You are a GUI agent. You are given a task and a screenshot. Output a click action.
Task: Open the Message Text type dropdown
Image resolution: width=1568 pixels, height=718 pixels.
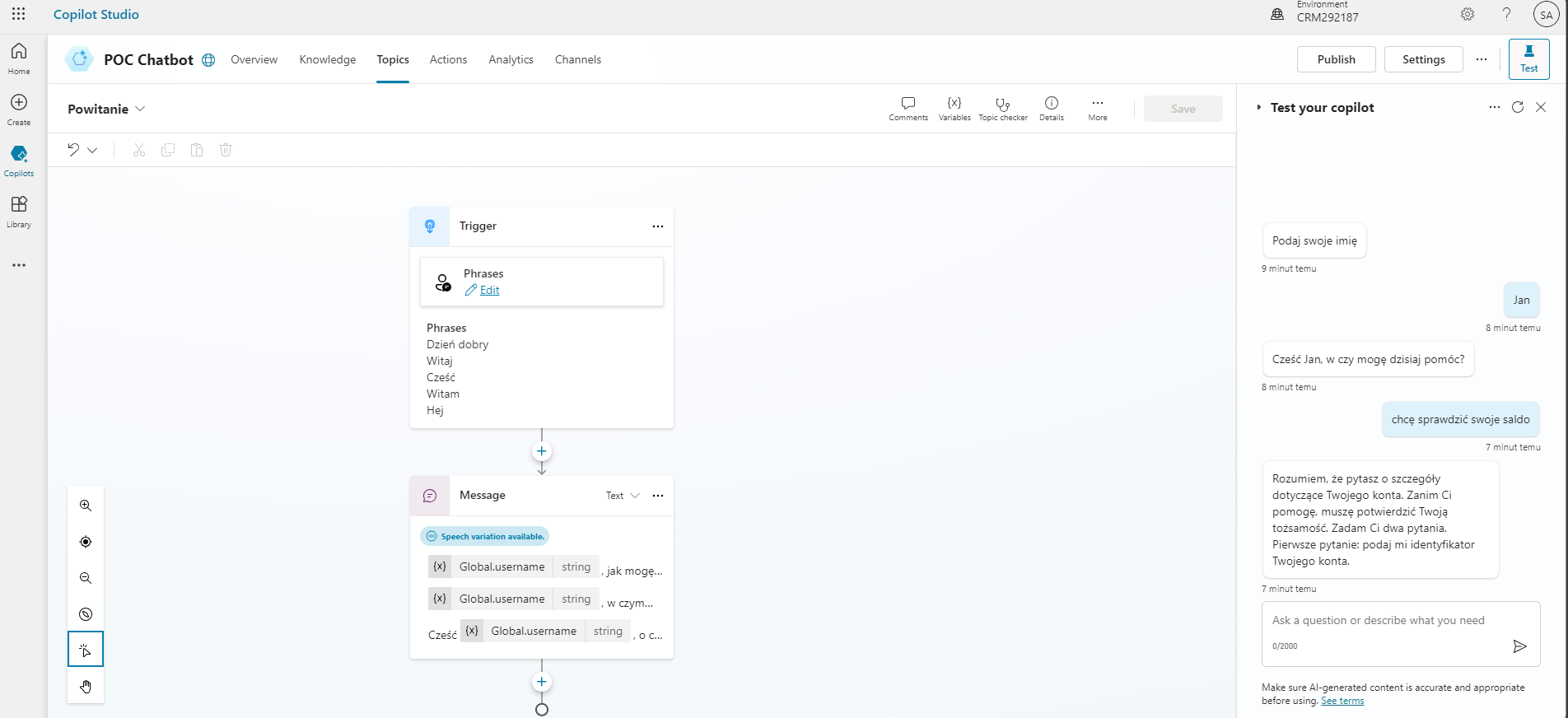pos(623,496)
